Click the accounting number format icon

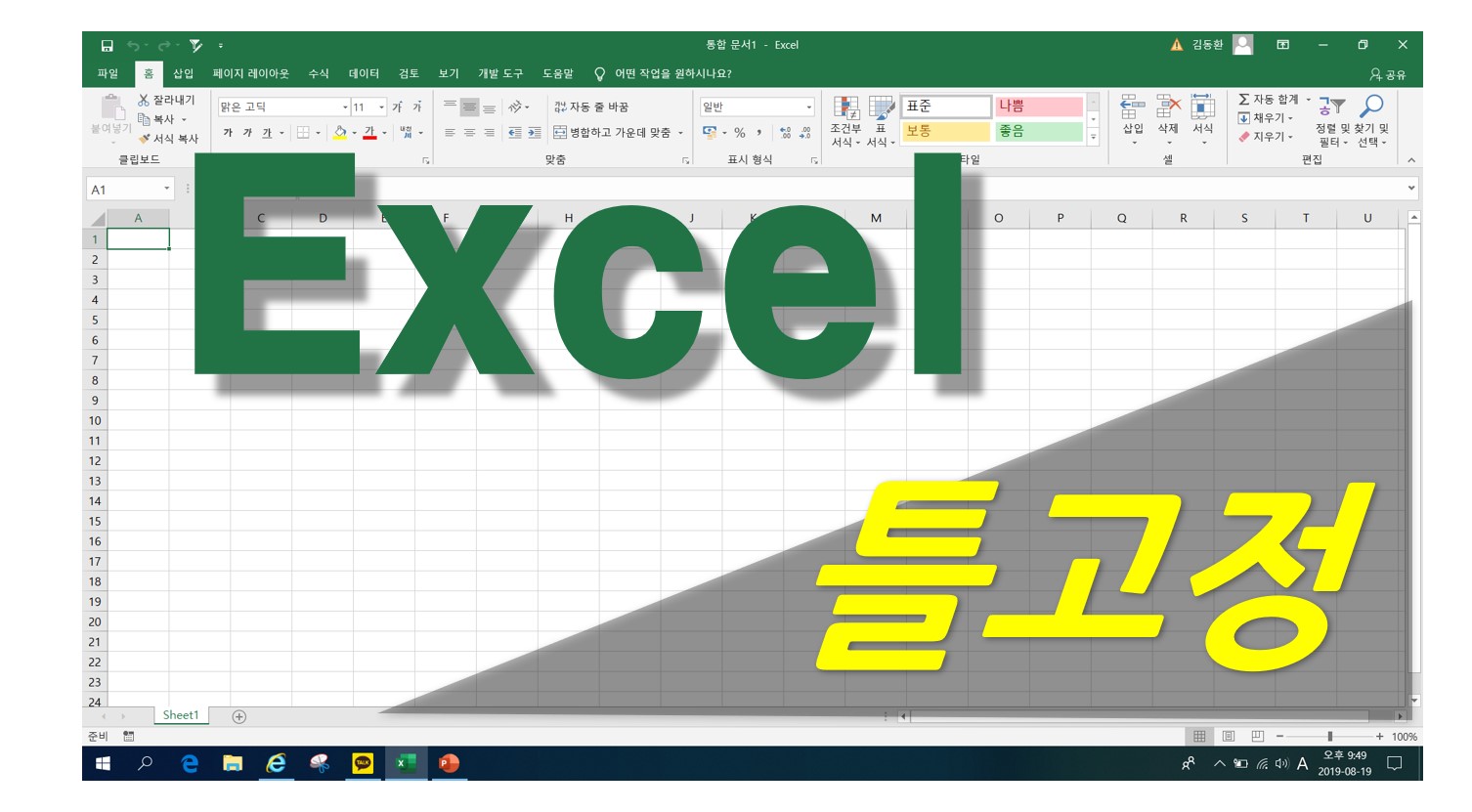(x=710, y=133)
